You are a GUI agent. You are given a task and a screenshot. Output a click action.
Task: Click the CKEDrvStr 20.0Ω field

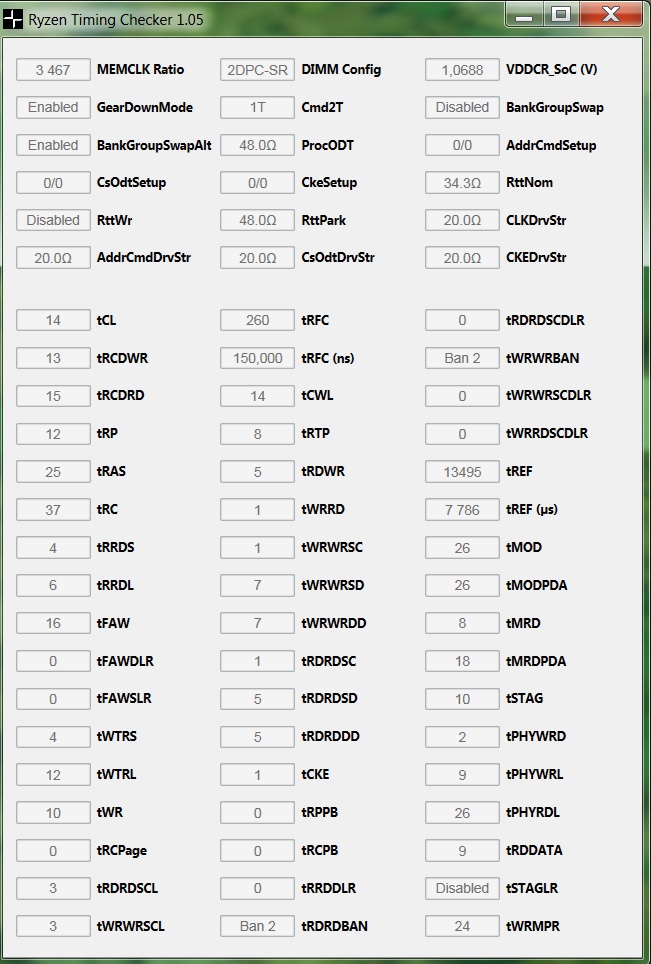tap(462, 258)
